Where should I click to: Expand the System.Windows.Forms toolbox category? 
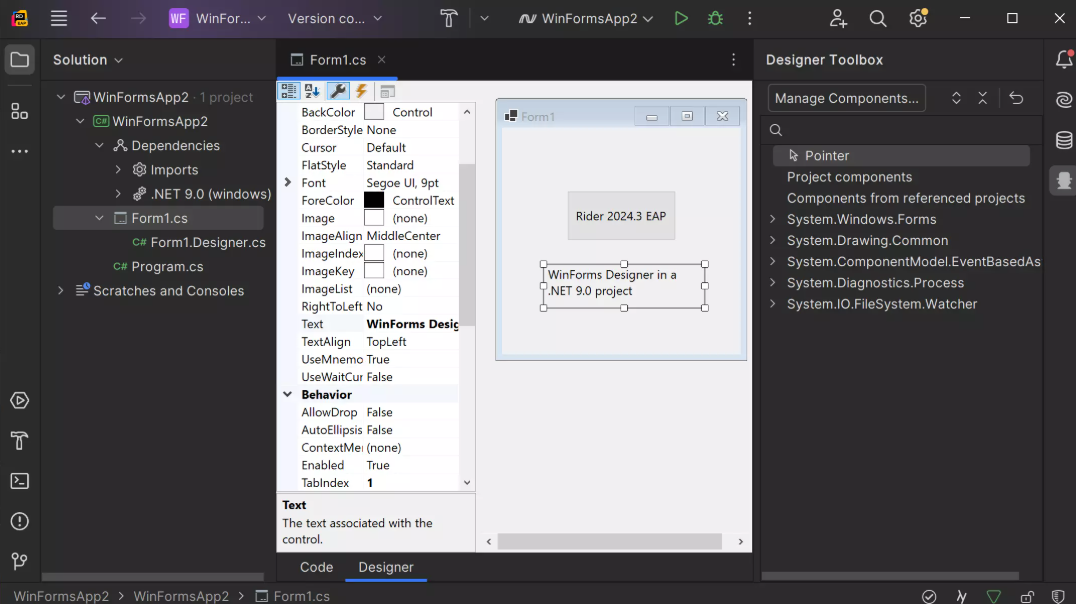tap(772, 219)
